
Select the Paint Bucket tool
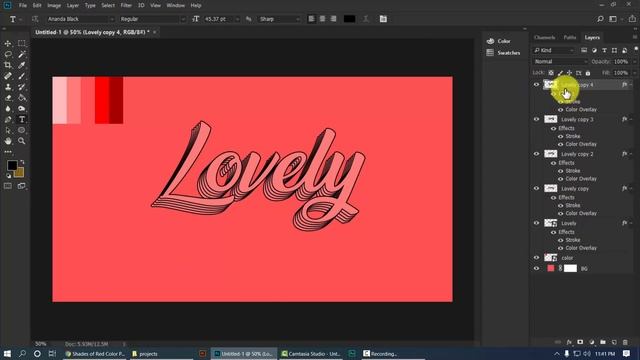pyautogui.click(x=22, y=98)
